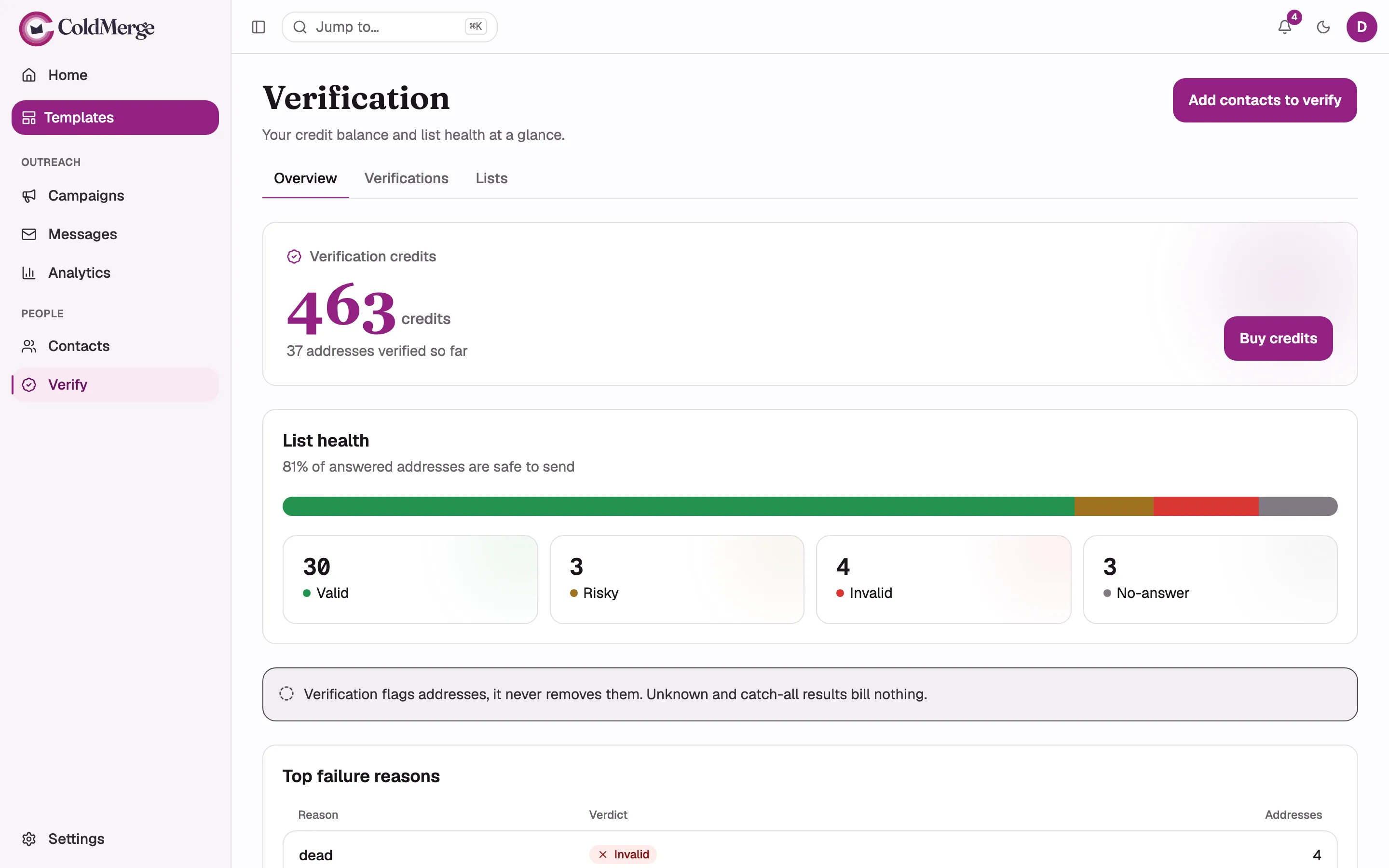Select Verify in sidebar
The height and width of the screenshot is (868, 1389).
pos(115,385)
